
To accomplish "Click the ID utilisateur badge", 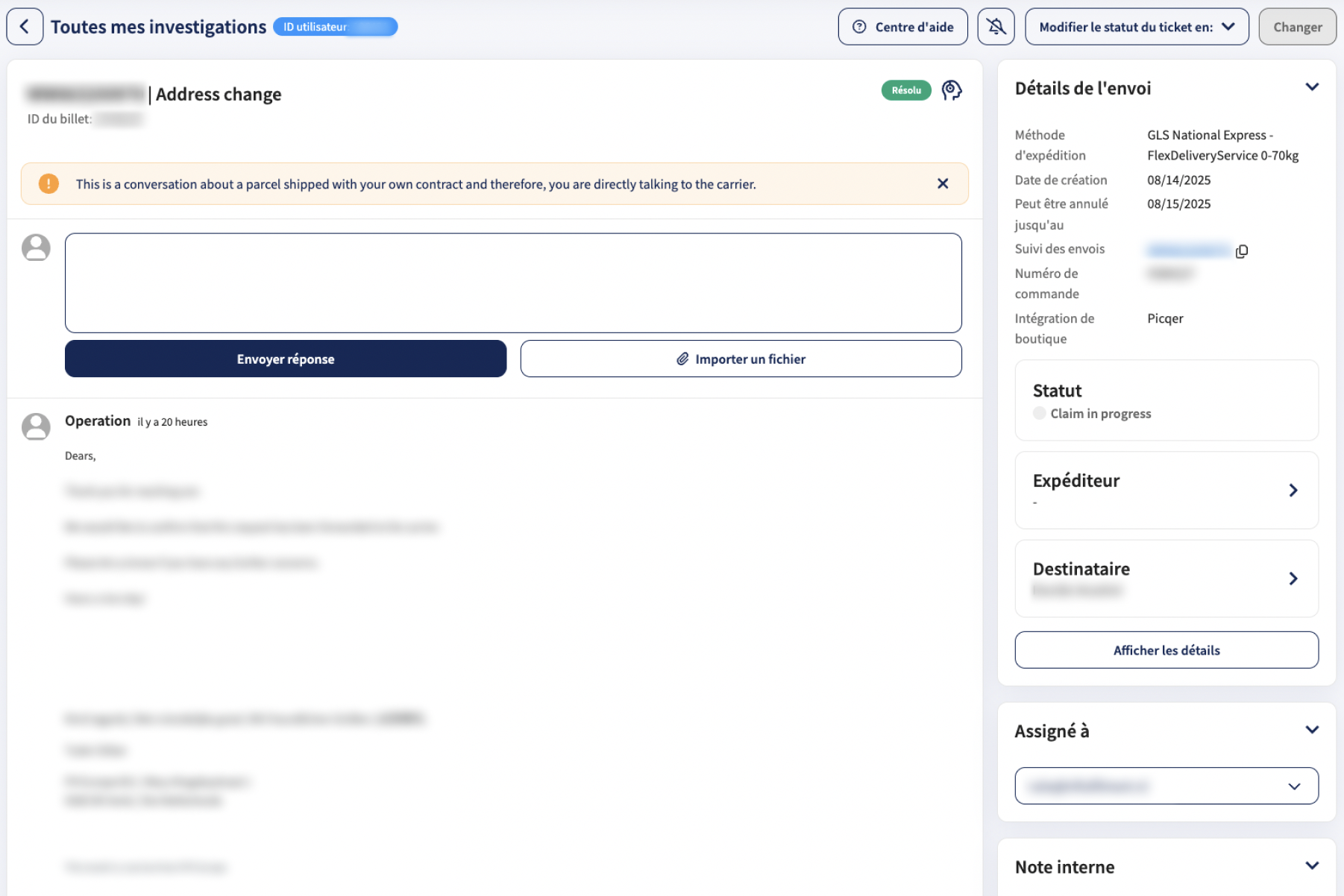I will (x=335, y=27).
